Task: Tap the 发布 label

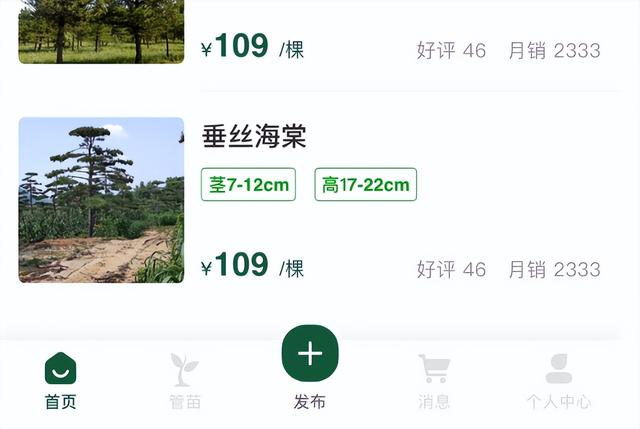Action: pyautogui.click(x=310, y=402)
